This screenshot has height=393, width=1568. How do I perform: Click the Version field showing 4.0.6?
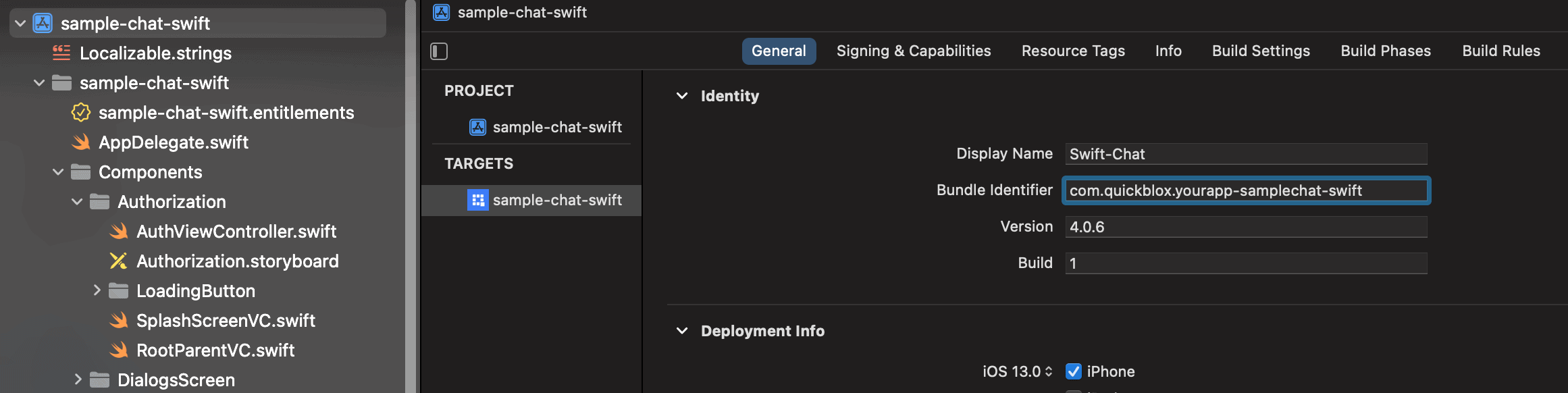tap(1246, 227)
